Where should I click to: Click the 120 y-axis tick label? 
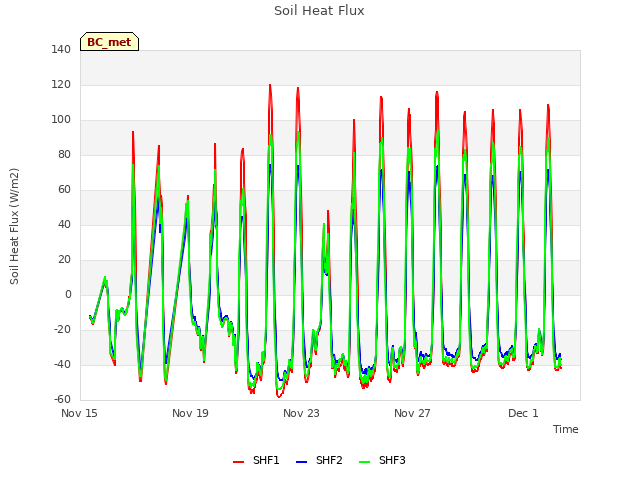61,84
